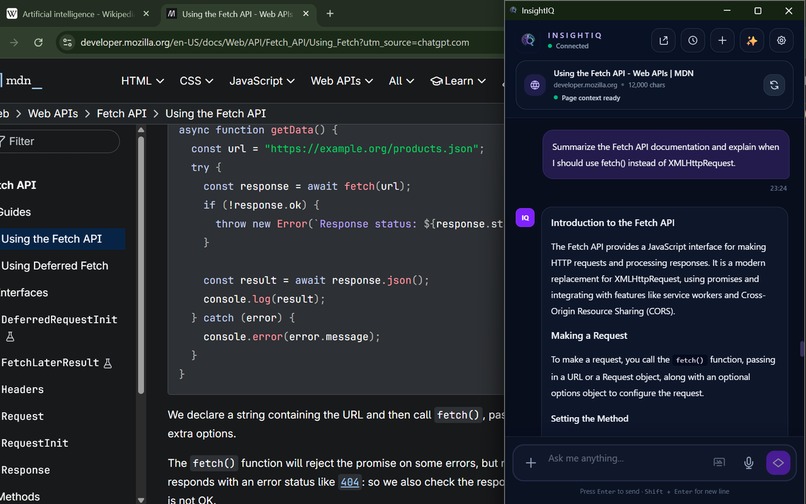
Task: Click the browser address bar URL
Action: (274, 43)
